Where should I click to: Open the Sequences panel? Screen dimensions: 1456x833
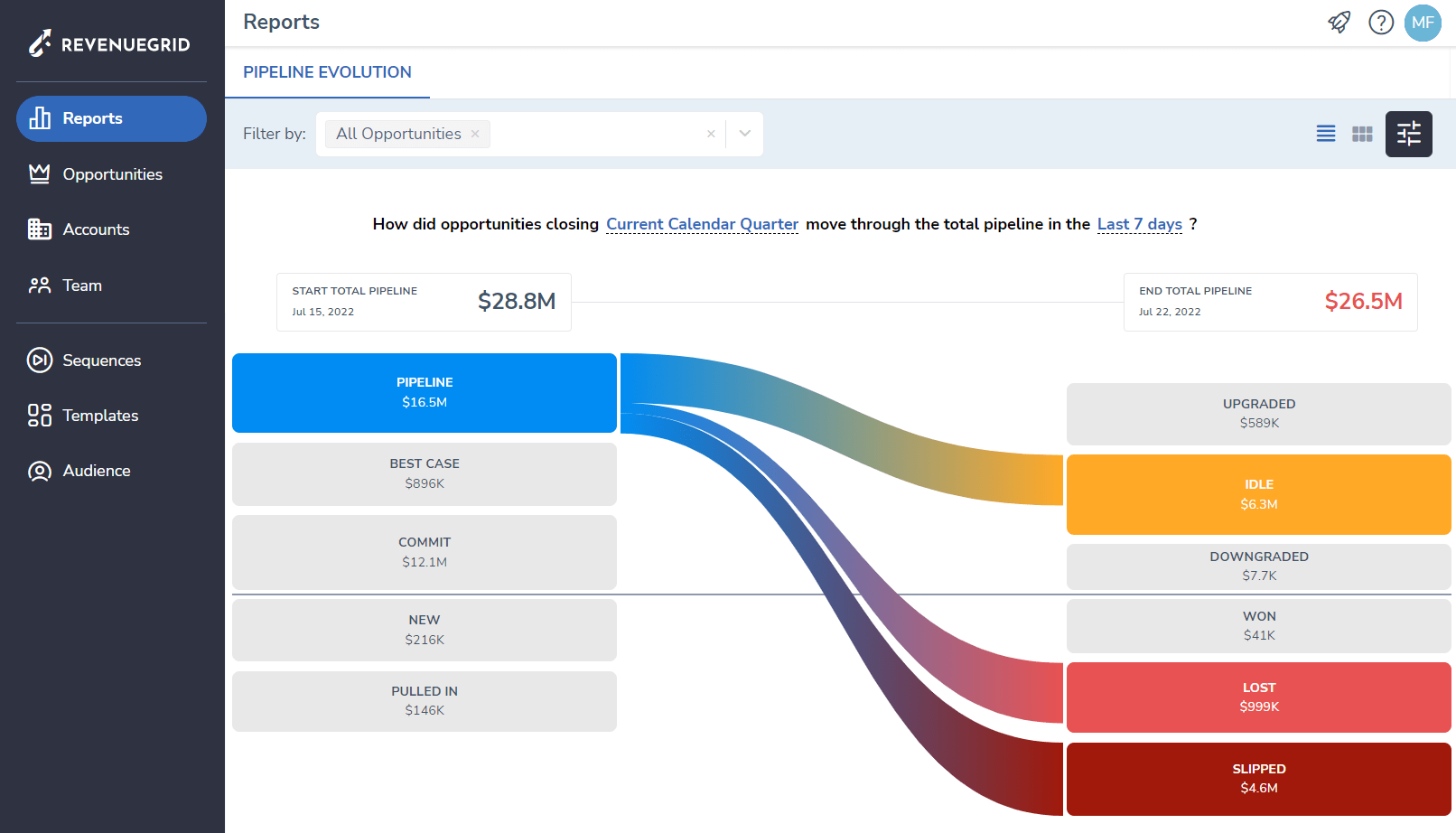[101, 360]
